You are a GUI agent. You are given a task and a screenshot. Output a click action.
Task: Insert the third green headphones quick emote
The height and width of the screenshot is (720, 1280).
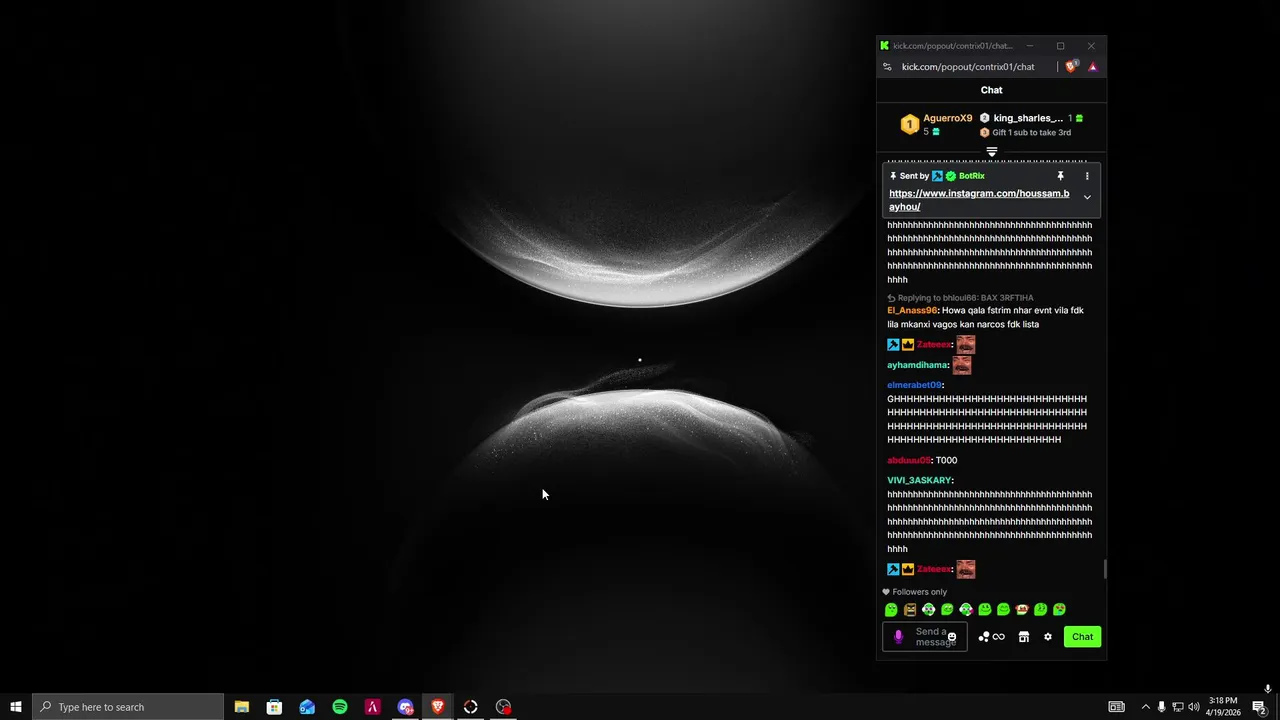(929, 610)
